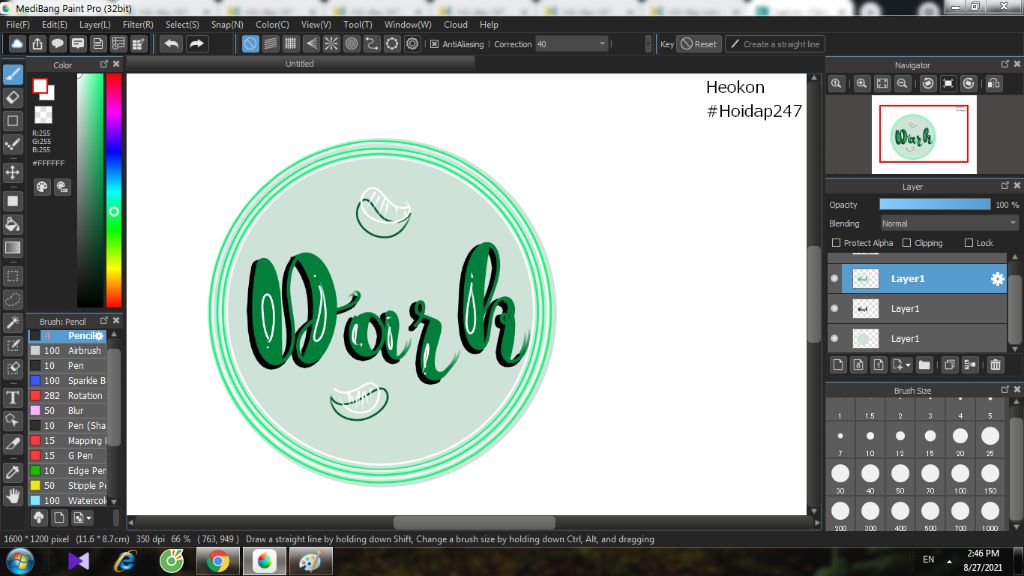This screenshot has height=576, width=1024.
Task: Click Create a straight line button
Action: pyautogui.click(x=775, y=44)
